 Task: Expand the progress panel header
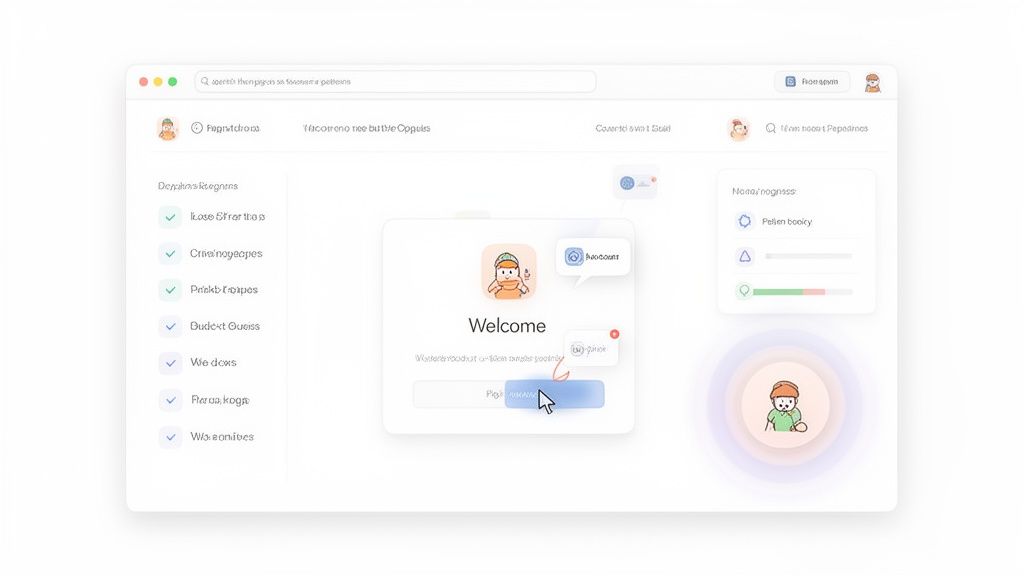(x=766, y=190)
